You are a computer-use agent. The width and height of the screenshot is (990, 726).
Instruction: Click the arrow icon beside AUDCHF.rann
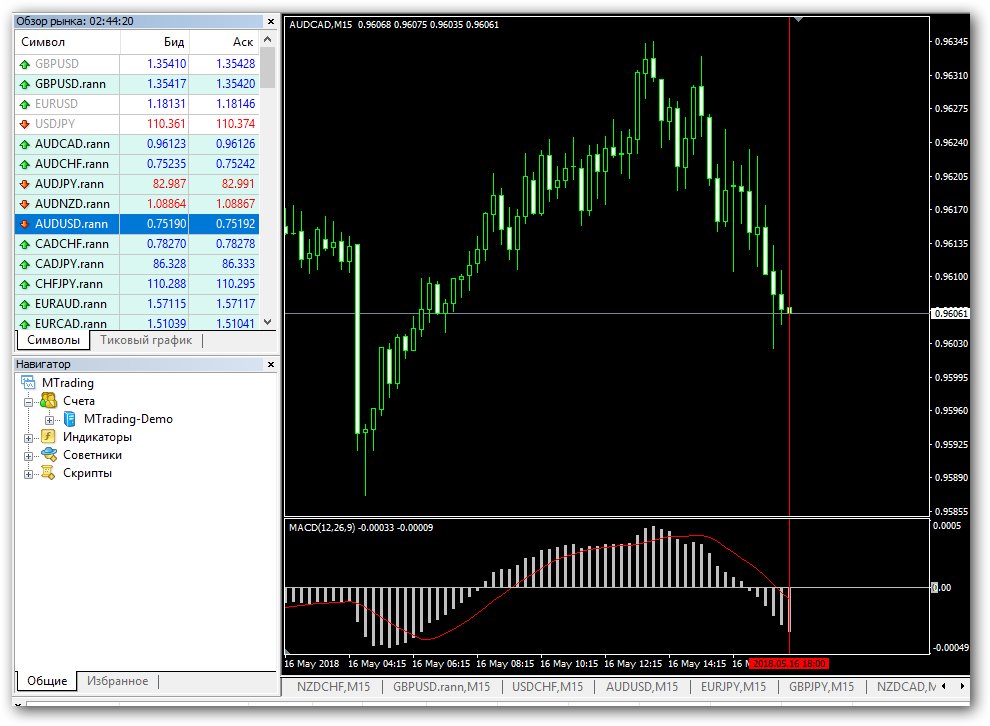pos(25,164)
